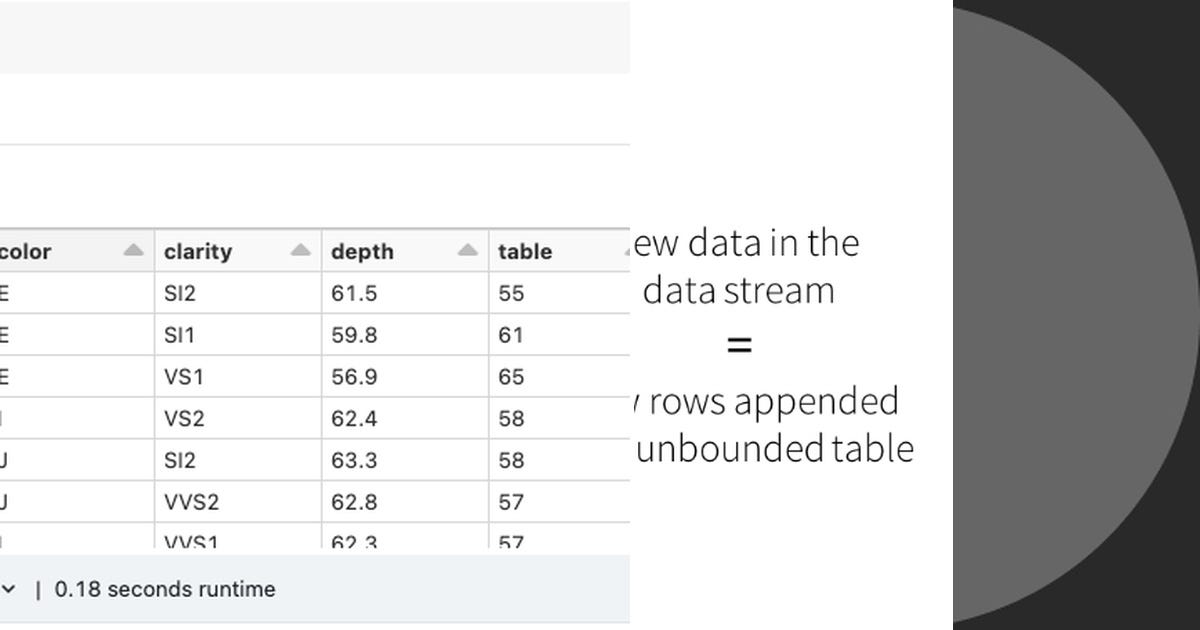Click the 0.18 seconds runtime text
1200x630 pixels.
165,590
